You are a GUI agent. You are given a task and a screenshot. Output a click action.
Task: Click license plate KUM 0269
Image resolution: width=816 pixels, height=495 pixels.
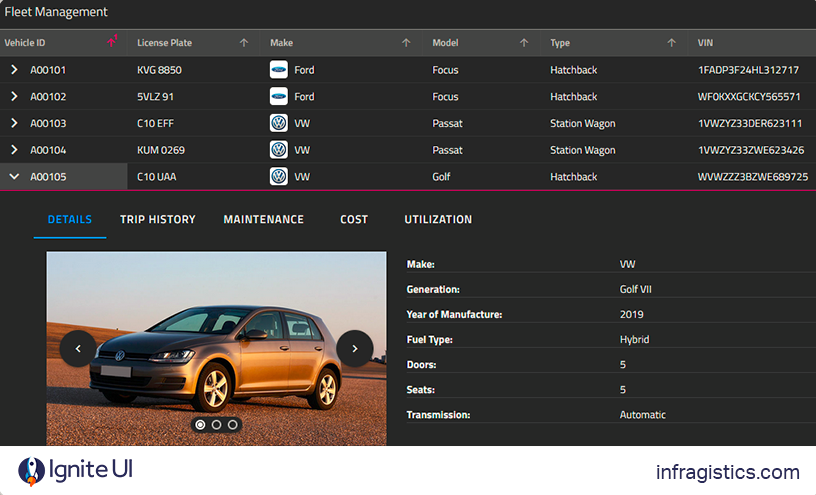pyautogui.click(x=161, y=150)
